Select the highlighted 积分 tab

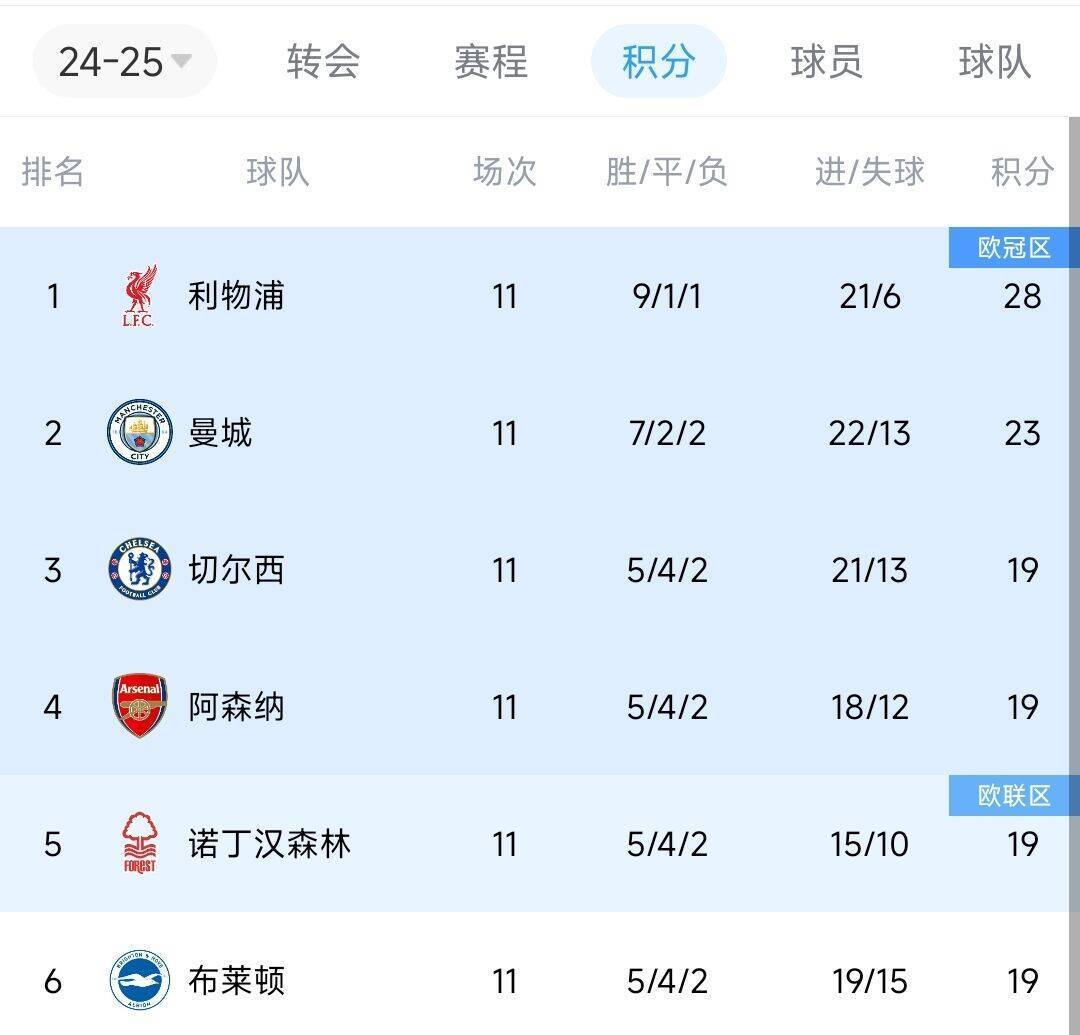(658, 61)
